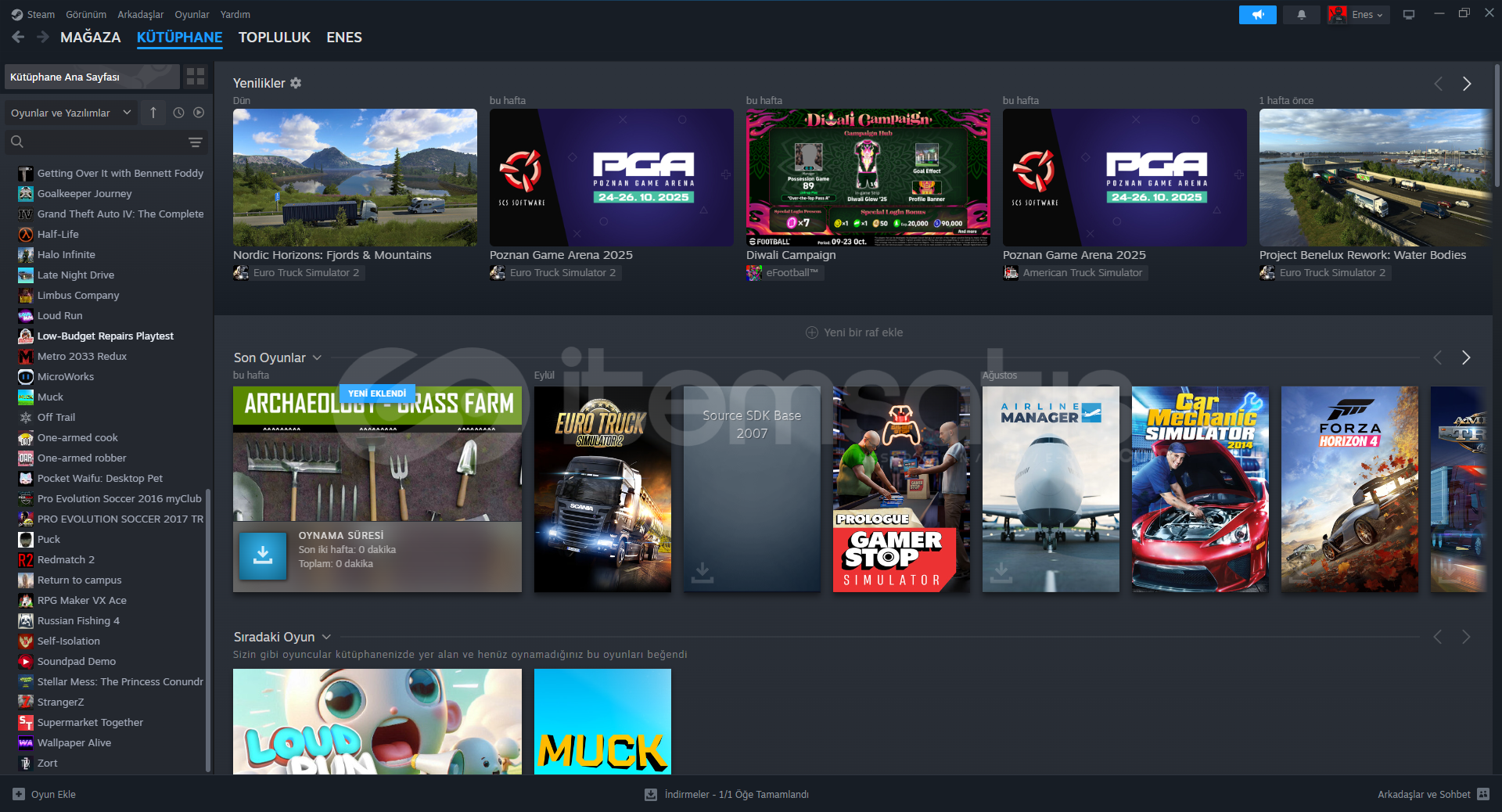Click Yeni bir raf ekle

click(854, 332)
